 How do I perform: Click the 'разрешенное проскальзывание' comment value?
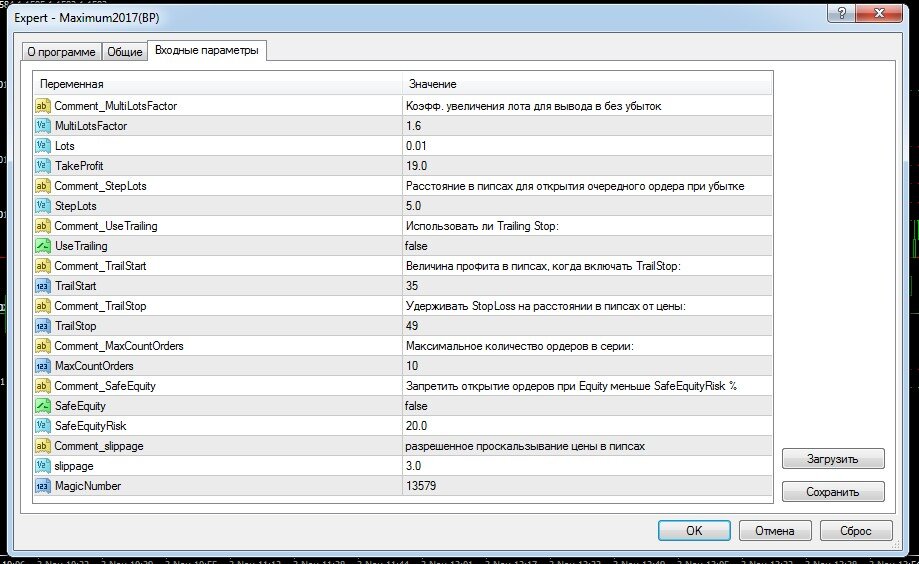click(x=525, y=446)
